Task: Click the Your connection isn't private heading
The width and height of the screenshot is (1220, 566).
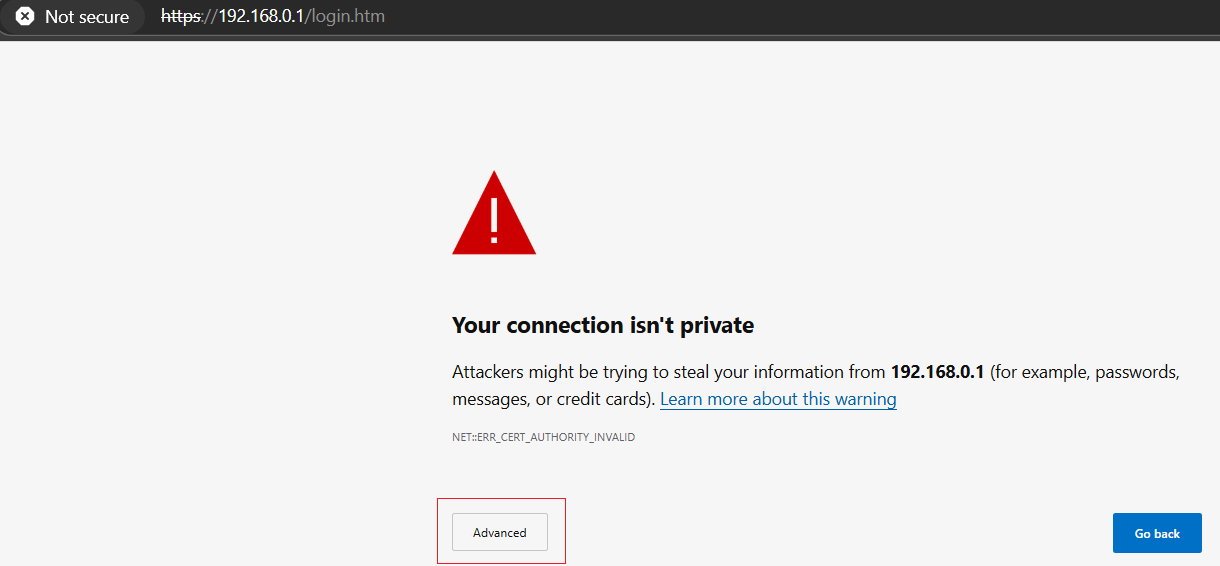Action: [603, 325]
